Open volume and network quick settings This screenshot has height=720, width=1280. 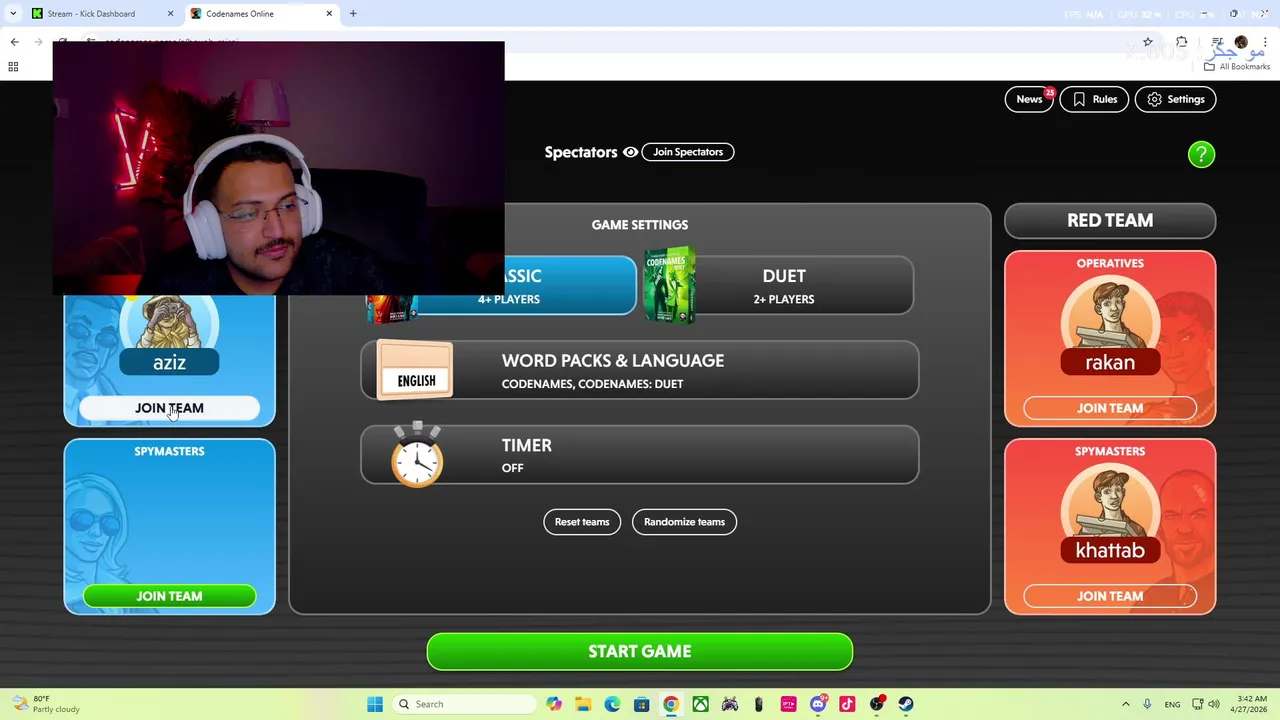(x=1205, y=704)
